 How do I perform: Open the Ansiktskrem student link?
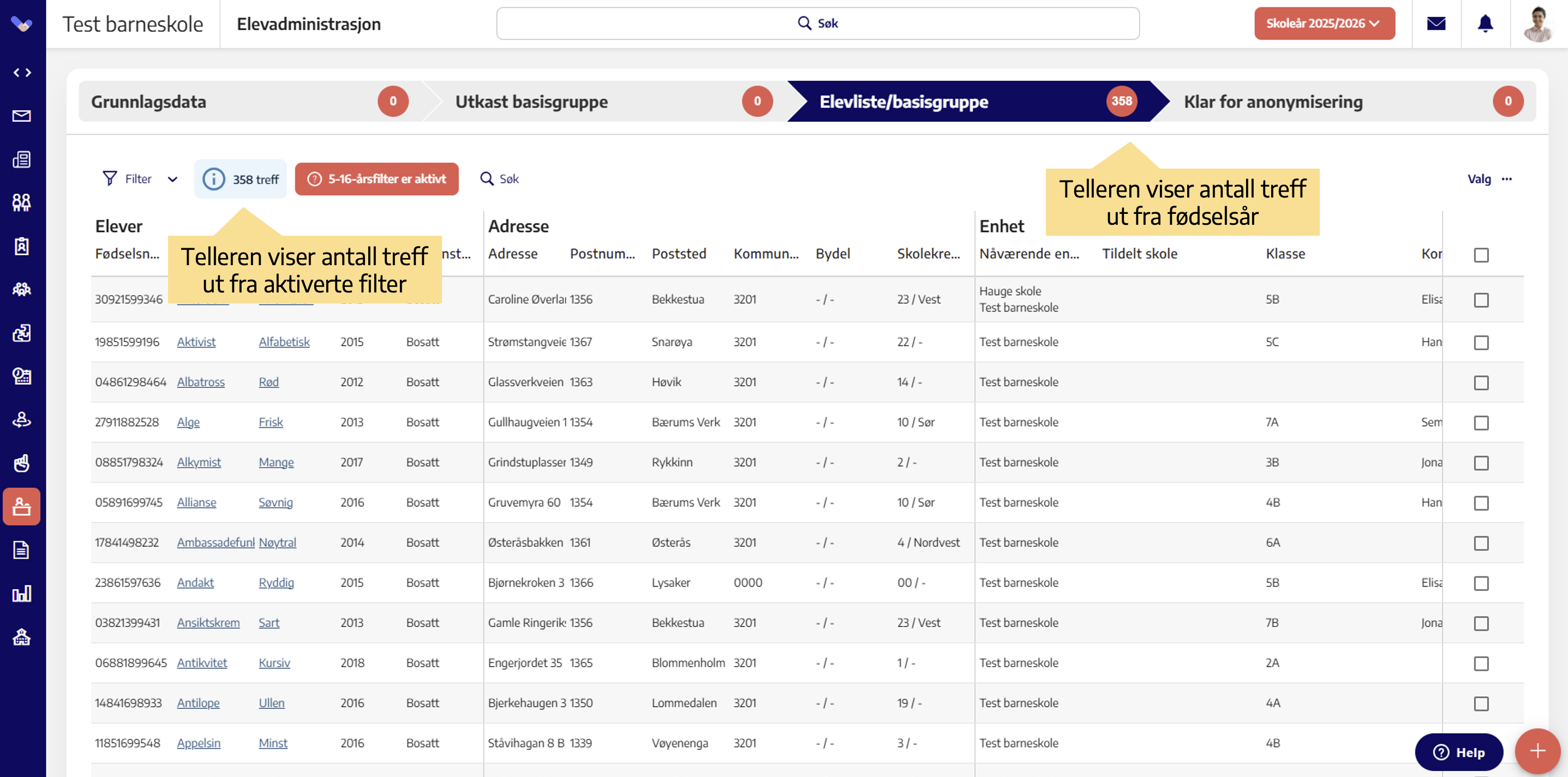(208, 623)
